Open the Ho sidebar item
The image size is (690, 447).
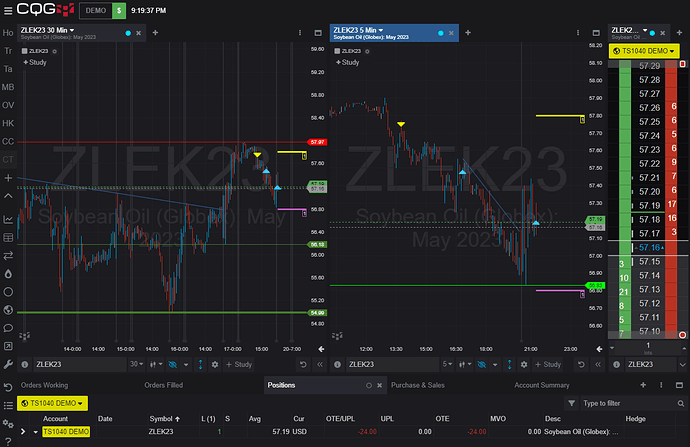coord(8,33)
